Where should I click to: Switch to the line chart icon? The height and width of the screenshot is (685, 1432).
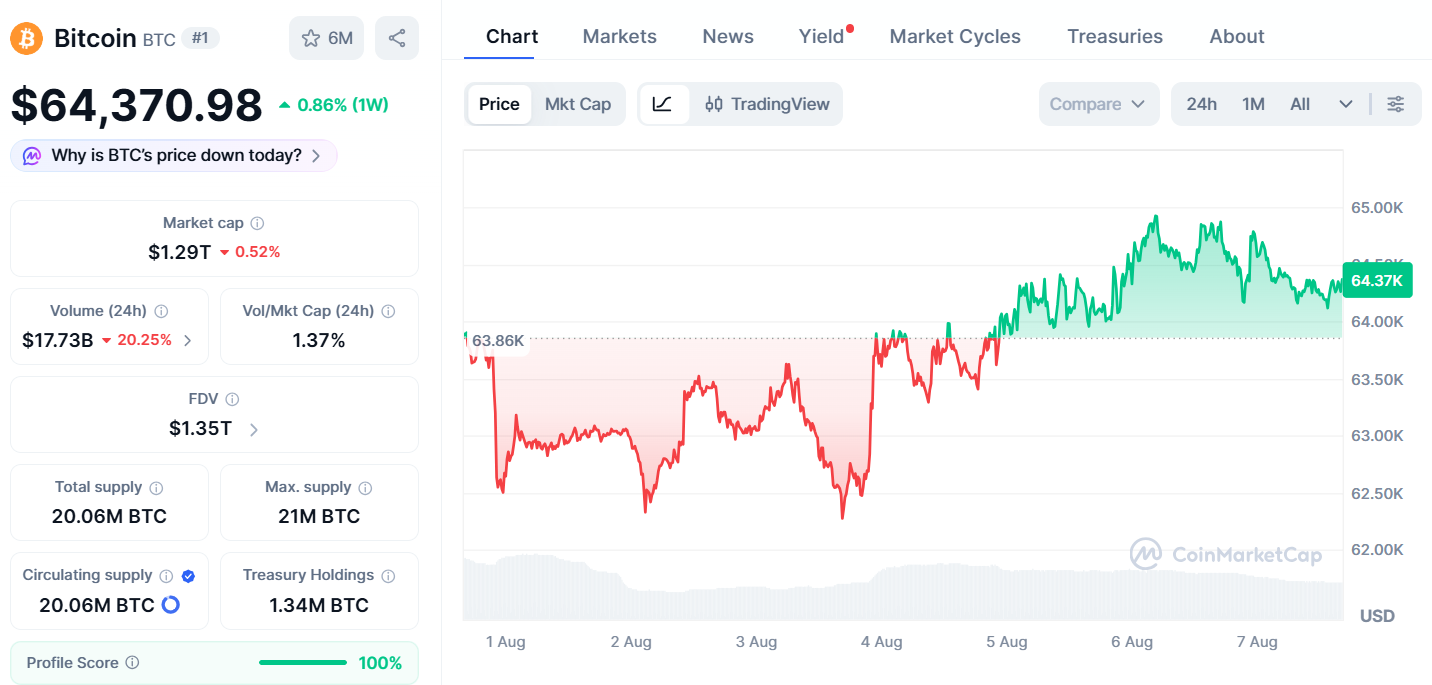pos(664,104)
